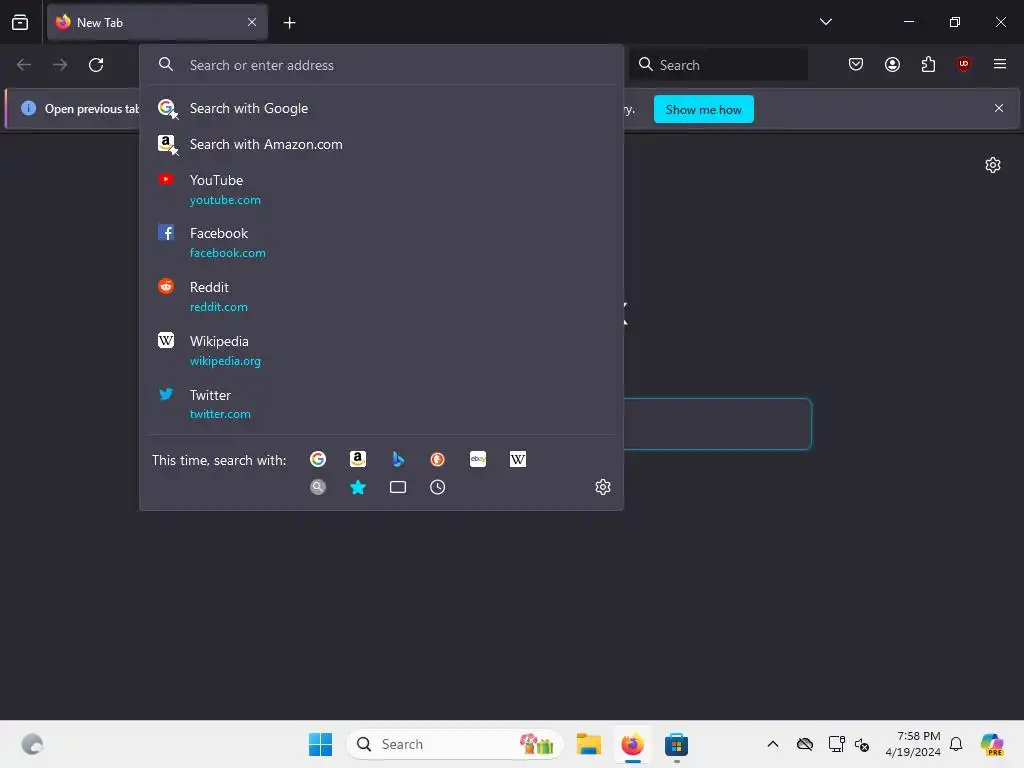
Task: Click the facebook.com URL text
Action: pyautogui.click(x=228, y=253)
